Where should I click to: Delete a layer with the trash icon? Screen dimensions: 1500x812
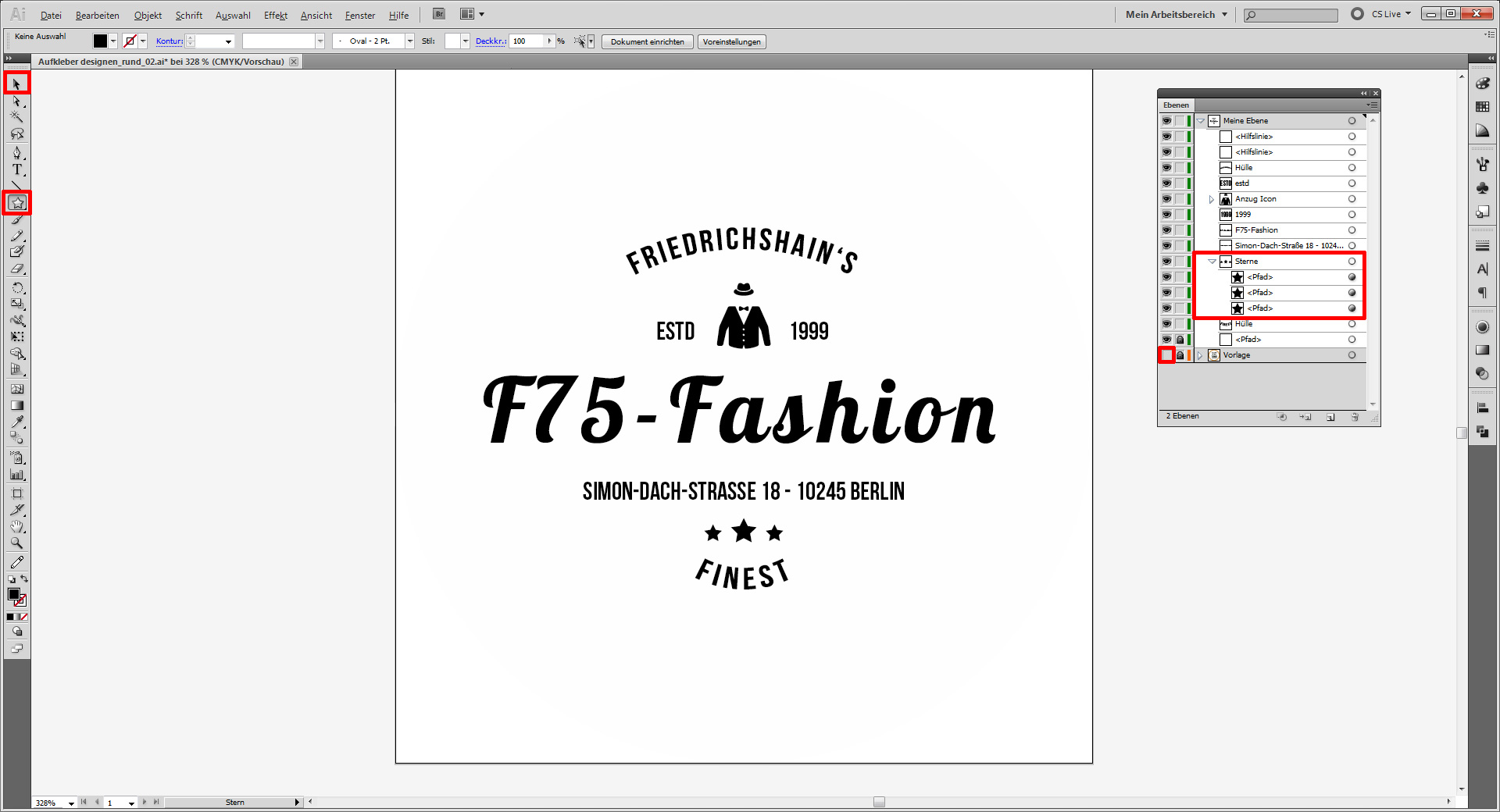pos(1355,417)
